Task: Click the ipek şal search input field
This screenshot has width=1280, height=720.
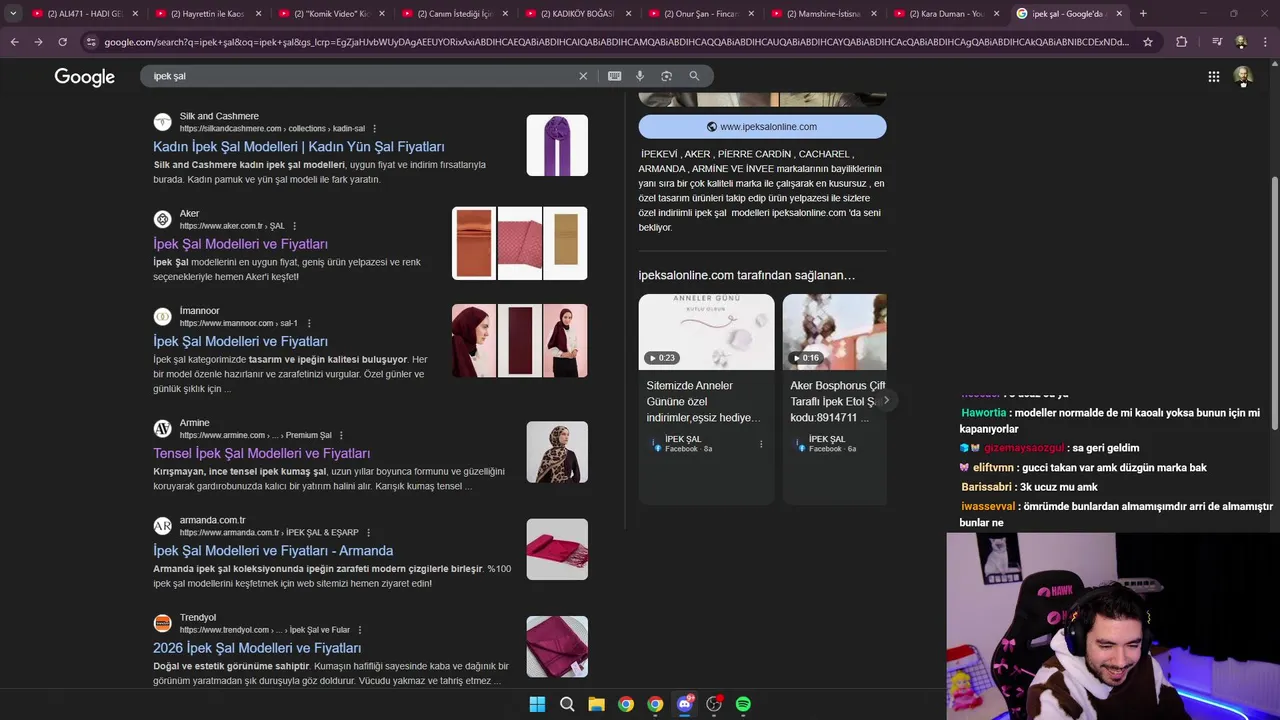Action: 360,76
